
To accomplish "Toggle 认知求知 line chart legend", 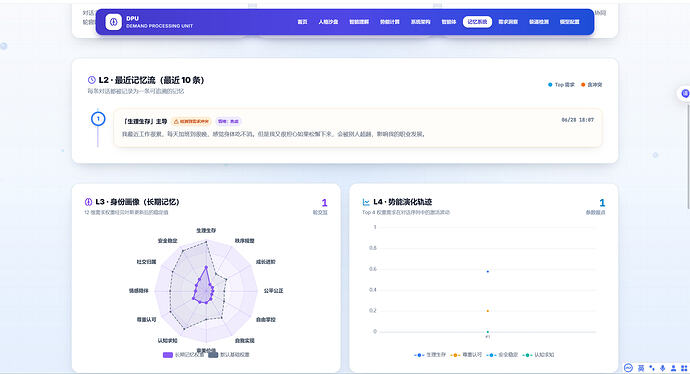I will (x=539, y=355).
